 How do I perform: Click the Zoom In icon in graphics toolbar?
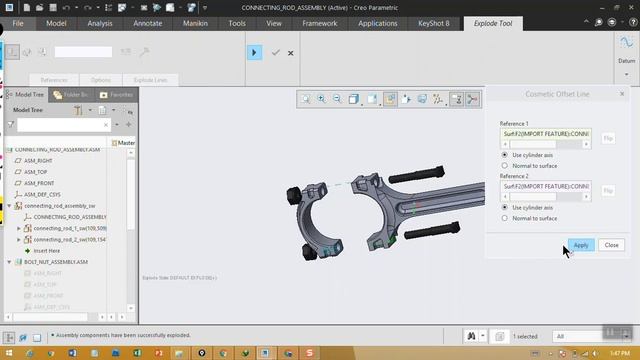click(322, 99)
